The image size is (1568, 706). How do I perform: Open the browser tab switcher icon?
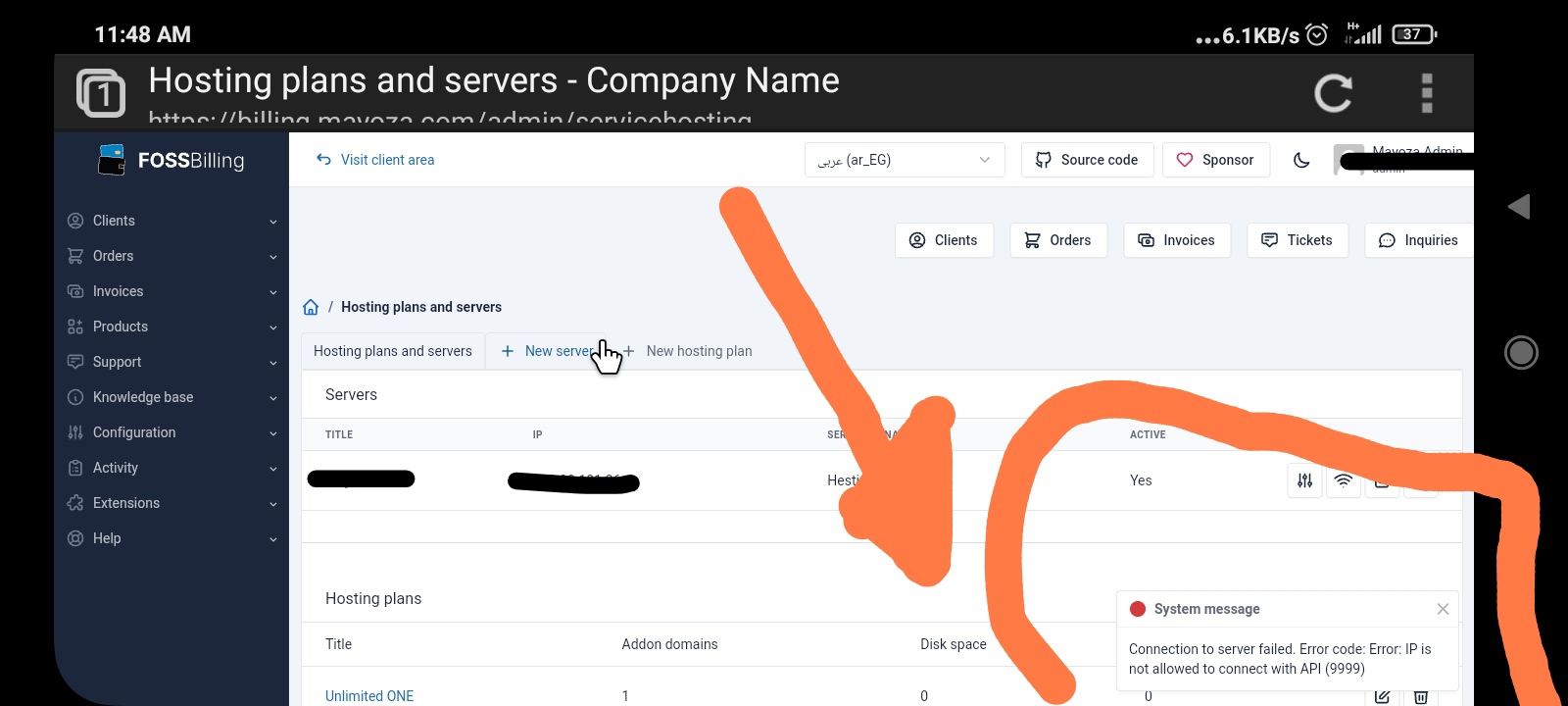[x=101, y=93]
